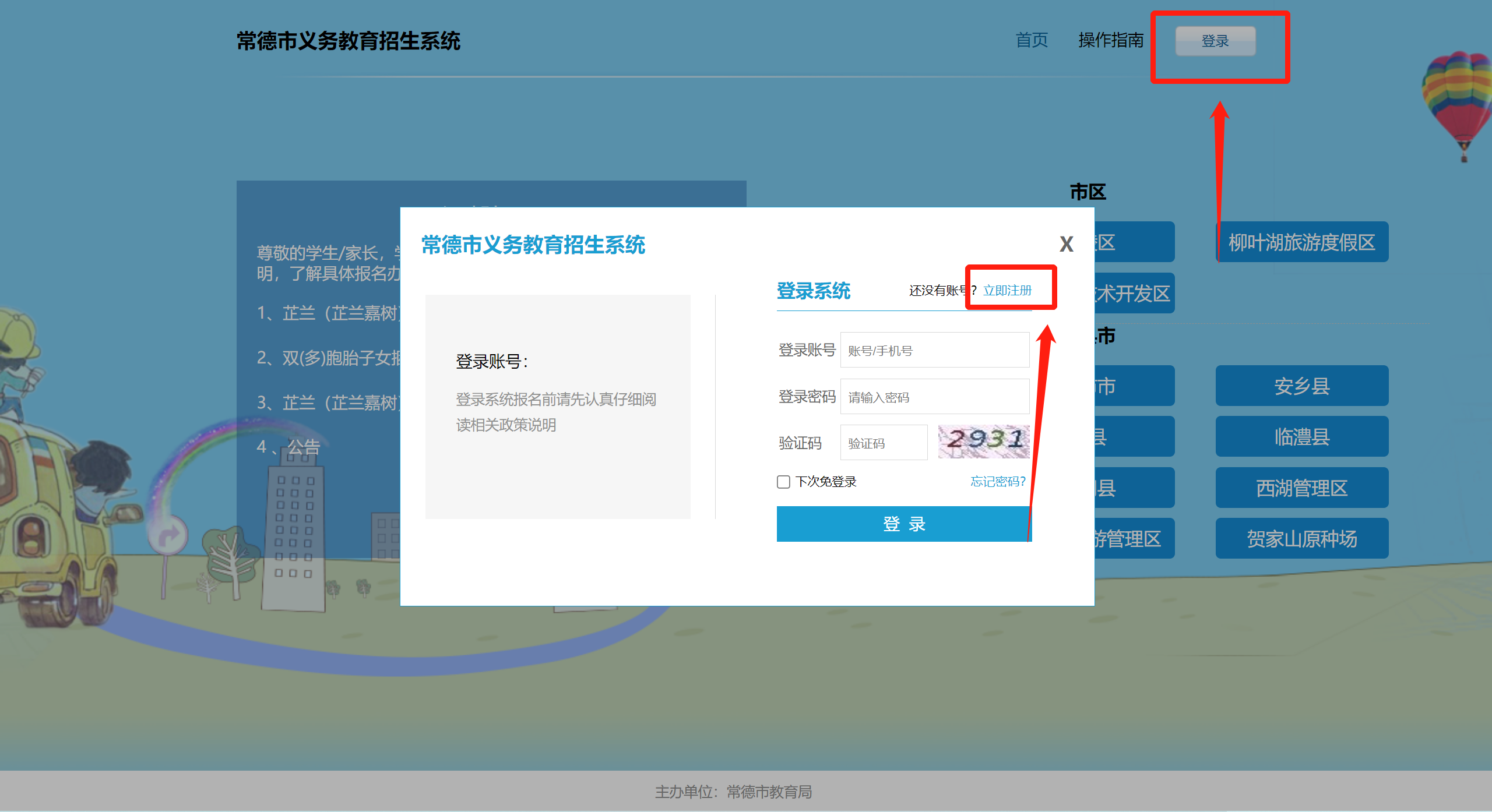Focus the 请输入密码 password field
Viewport: 1492px width, 812px height.
[934, 397]
